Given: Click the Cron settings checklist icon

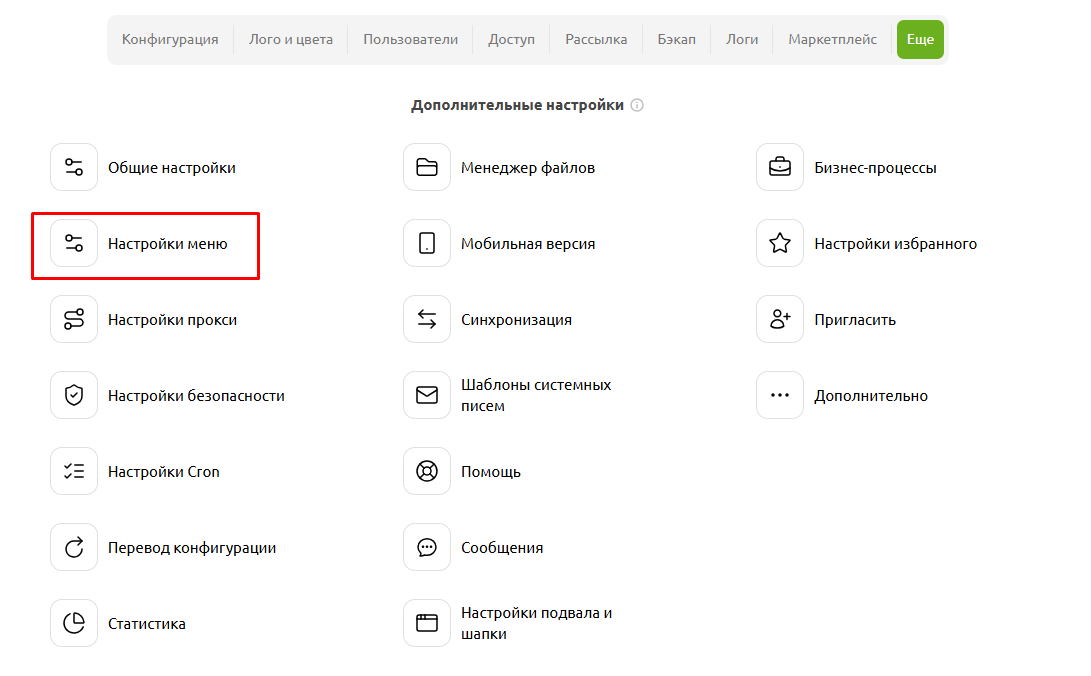Looking at the screenshot, I should 74,471.
